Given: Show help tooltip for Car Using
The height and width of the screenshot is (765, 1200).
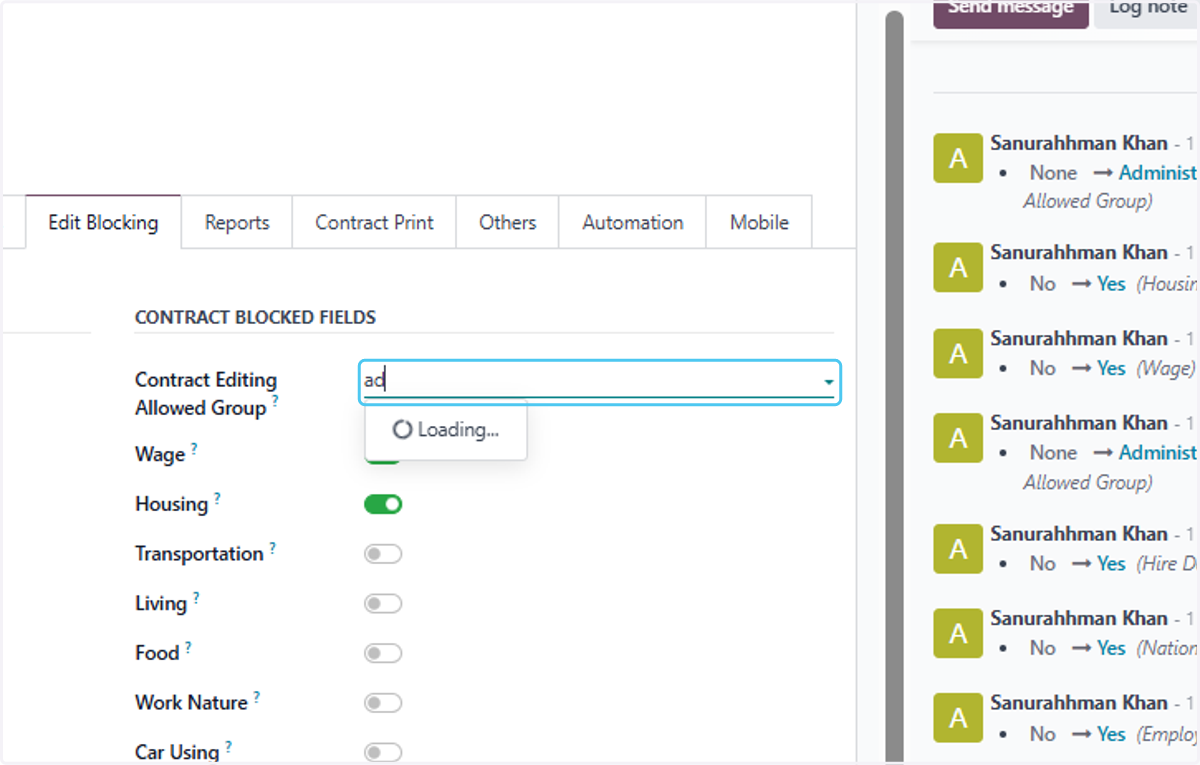Looking at the screenshot, I should pos(228,747).
